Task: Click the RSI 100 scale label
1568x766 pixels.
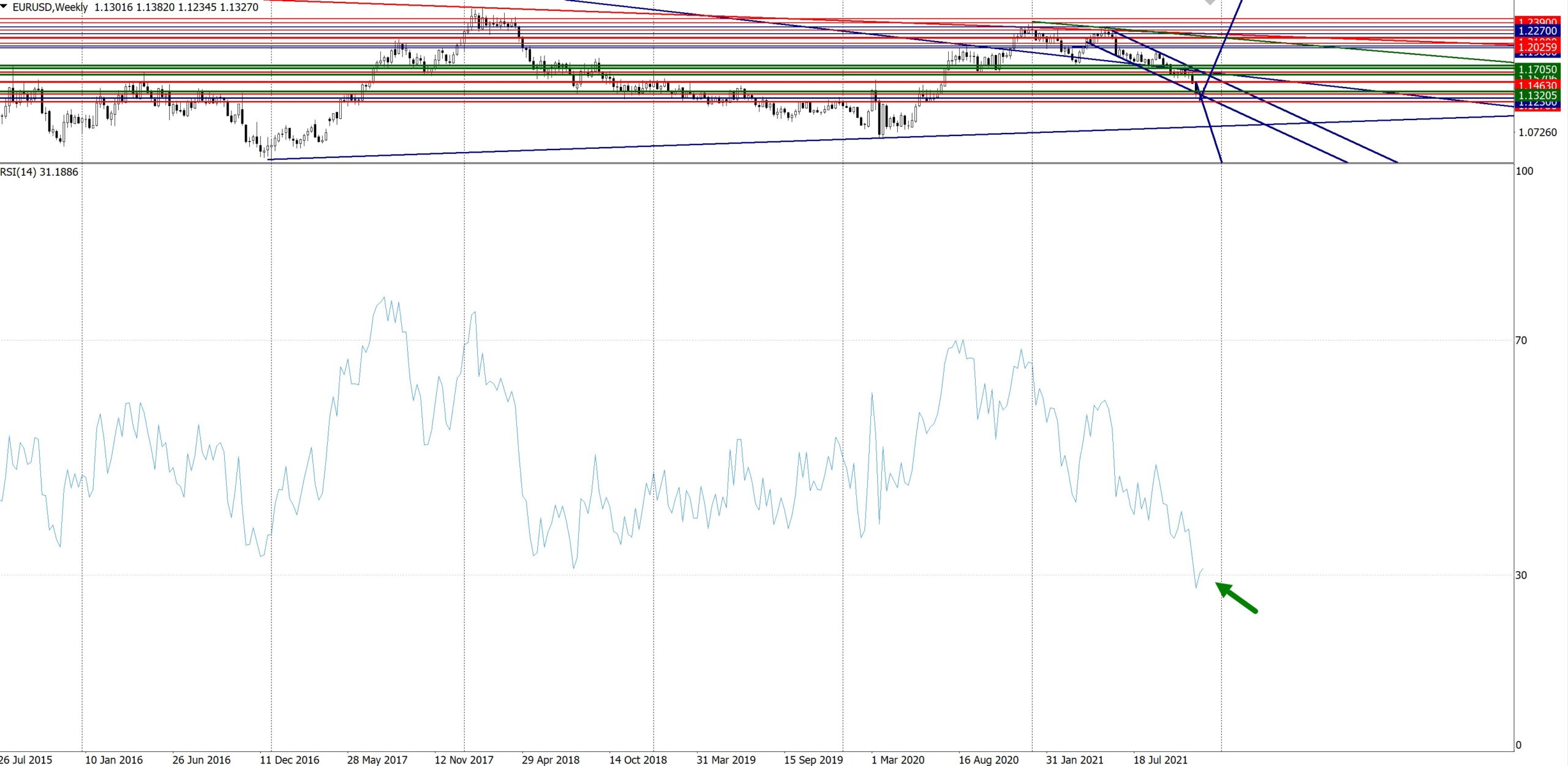Action: coord(1524,172)
